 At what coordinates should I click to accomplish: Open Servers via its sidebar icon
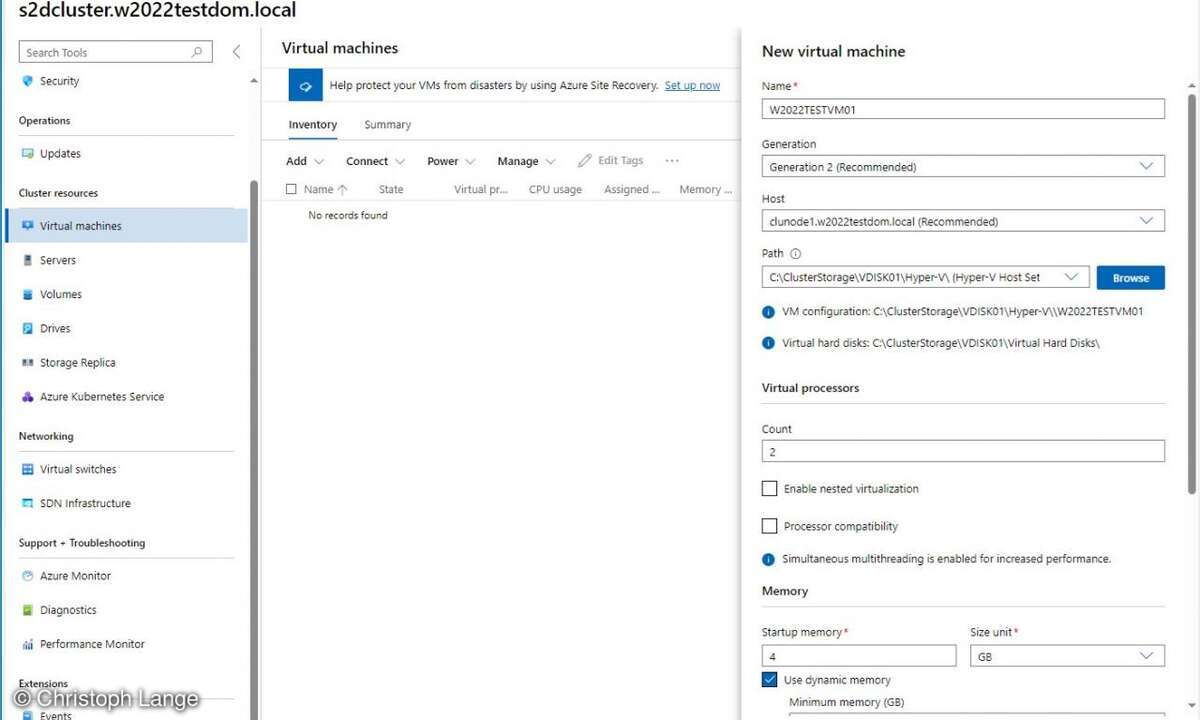coord(27,260)
